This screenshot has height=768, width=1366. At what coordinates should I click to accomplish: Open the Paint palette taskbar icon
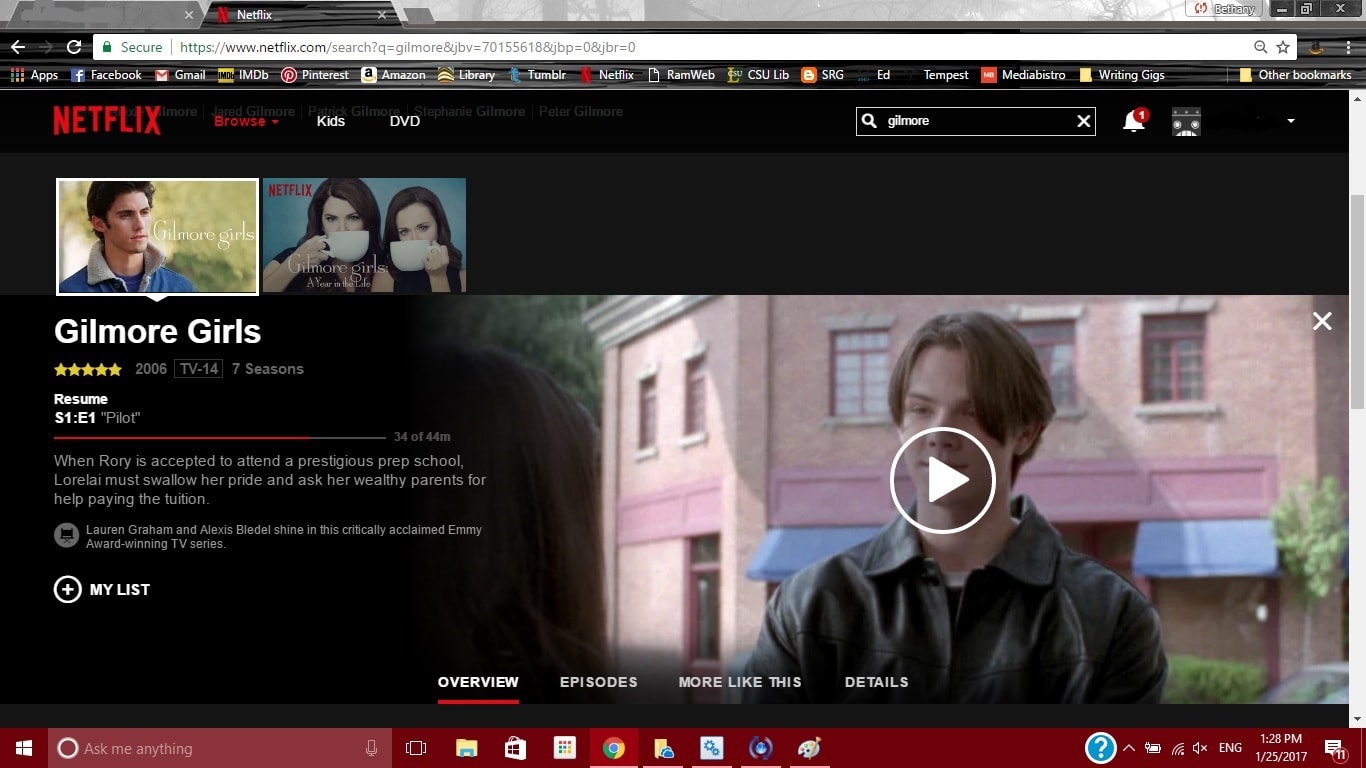pos(809,748)
